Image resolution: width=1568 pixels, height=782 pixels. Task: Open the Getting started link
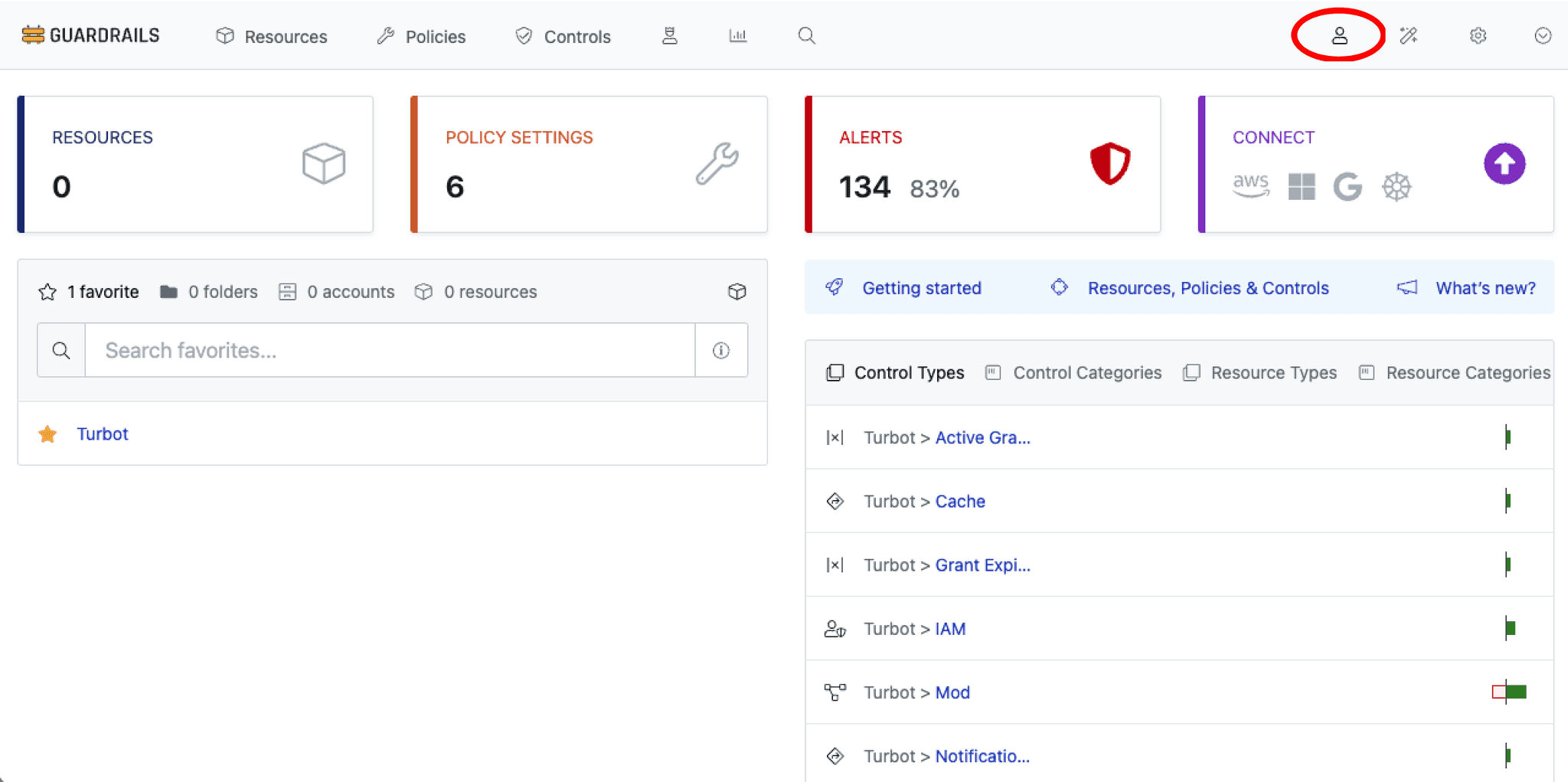[921, 288]
